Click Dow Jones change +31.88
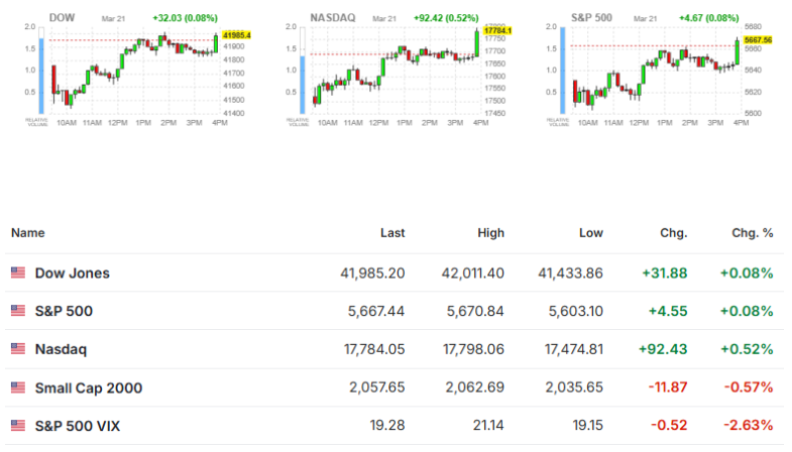 pyautogui.click(x=664, y=273)
